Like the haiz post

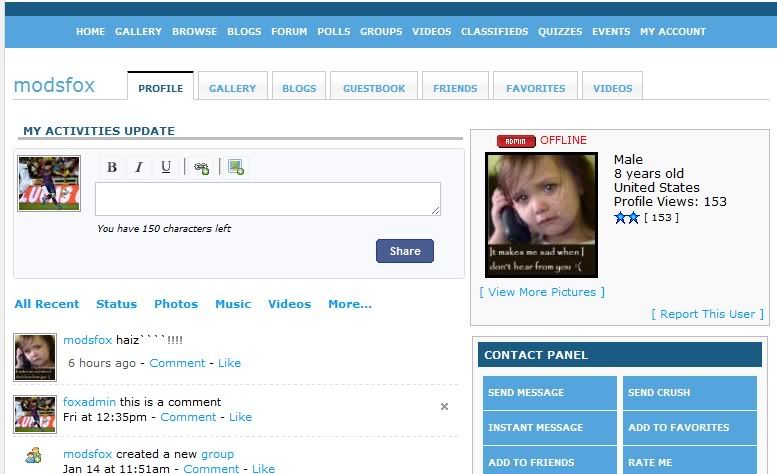(x=229, y=363)
